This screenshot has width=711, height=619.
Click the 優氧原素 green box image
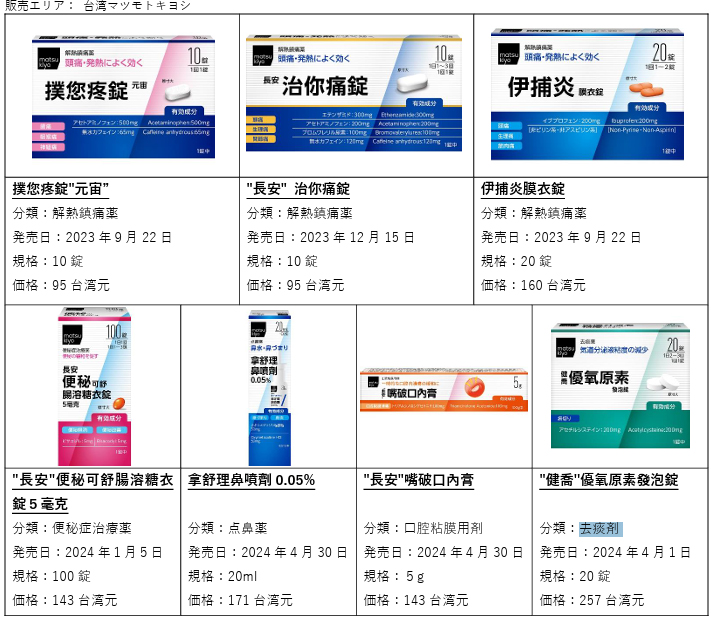[620, 385]
